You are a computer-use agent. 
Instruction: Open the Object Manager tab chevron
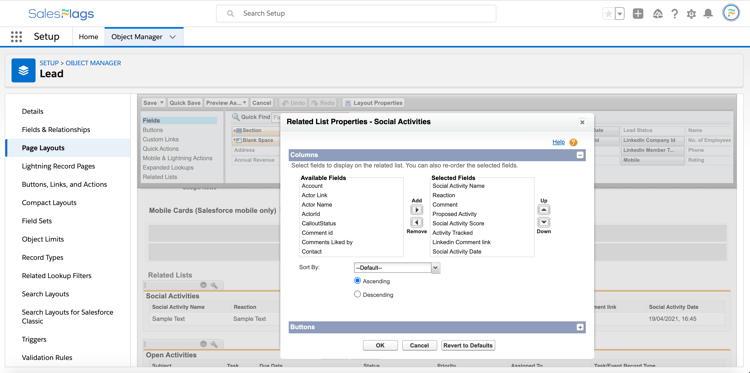[173, 37]
